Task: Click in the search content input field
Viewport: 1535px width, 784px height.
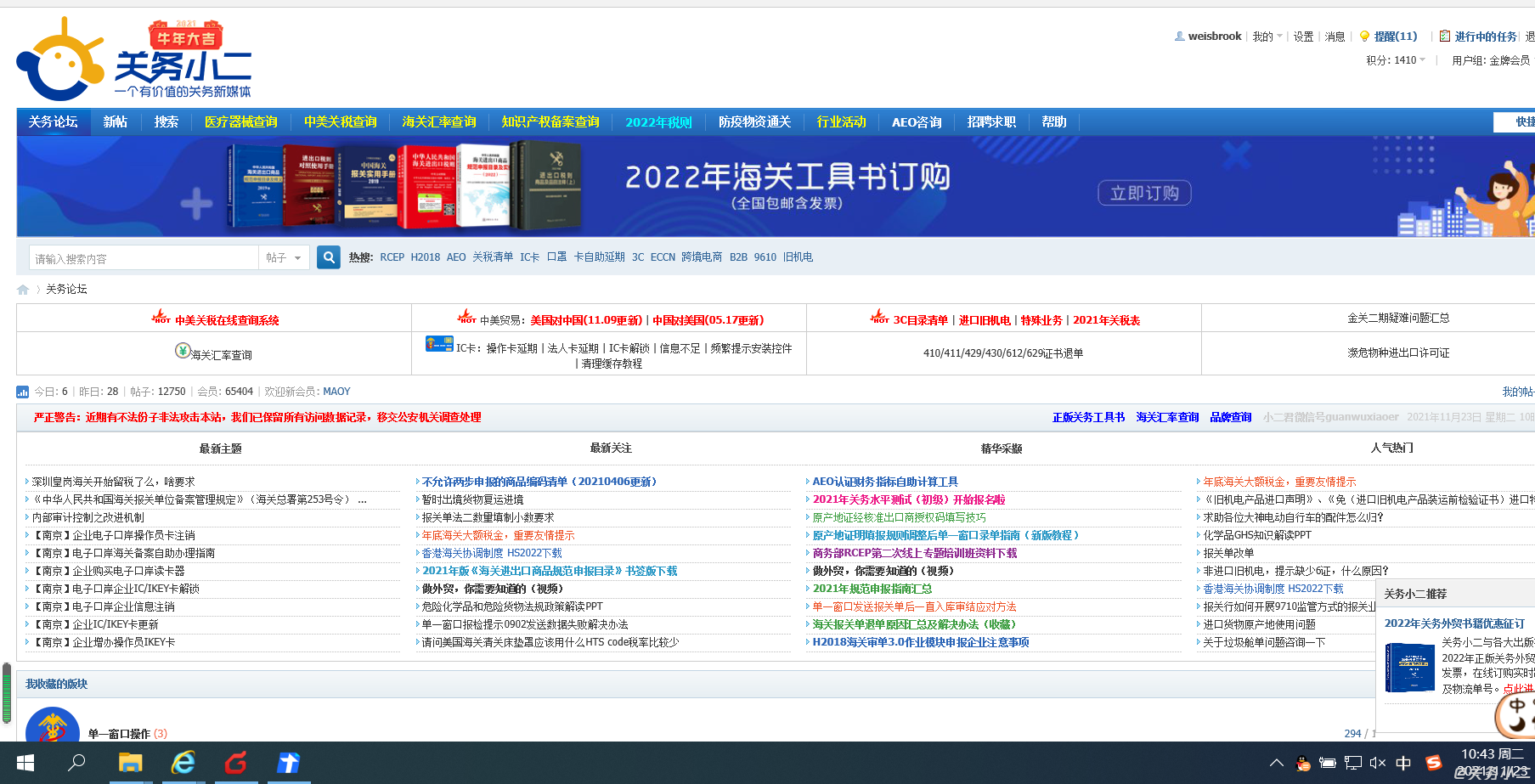Action: (x=144, y=258)
